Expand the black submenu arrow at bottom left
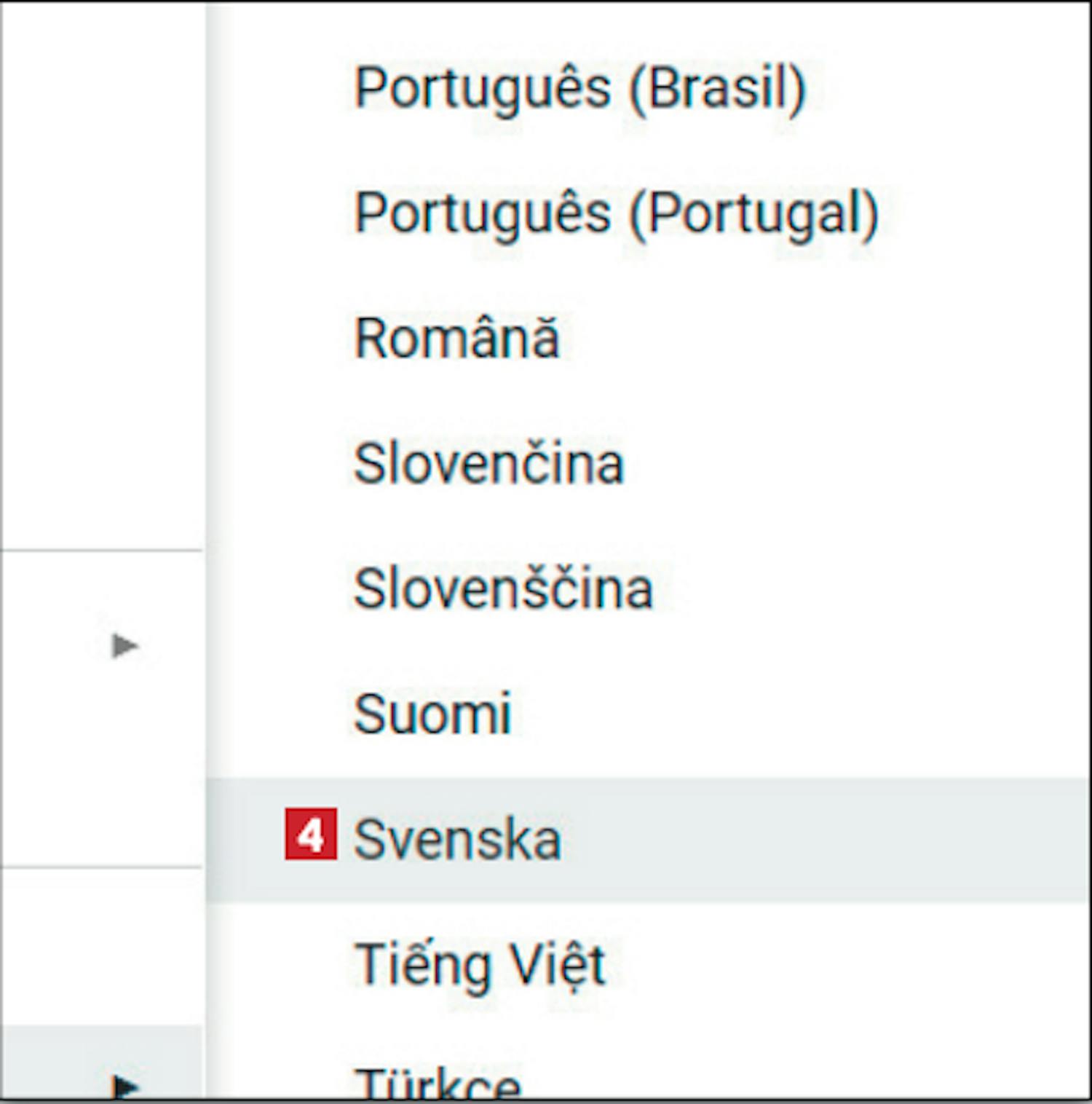Screen dimensions: 1092x1104 pyautogui.click(x=126, y=1087)
